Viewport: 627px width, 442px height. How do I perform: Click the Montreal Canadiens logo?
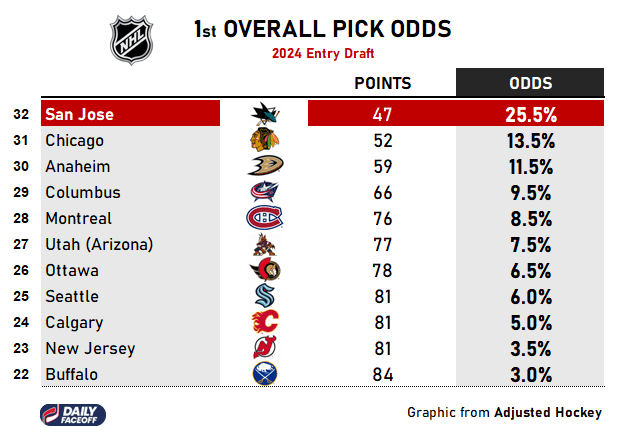tap(264, 219)
